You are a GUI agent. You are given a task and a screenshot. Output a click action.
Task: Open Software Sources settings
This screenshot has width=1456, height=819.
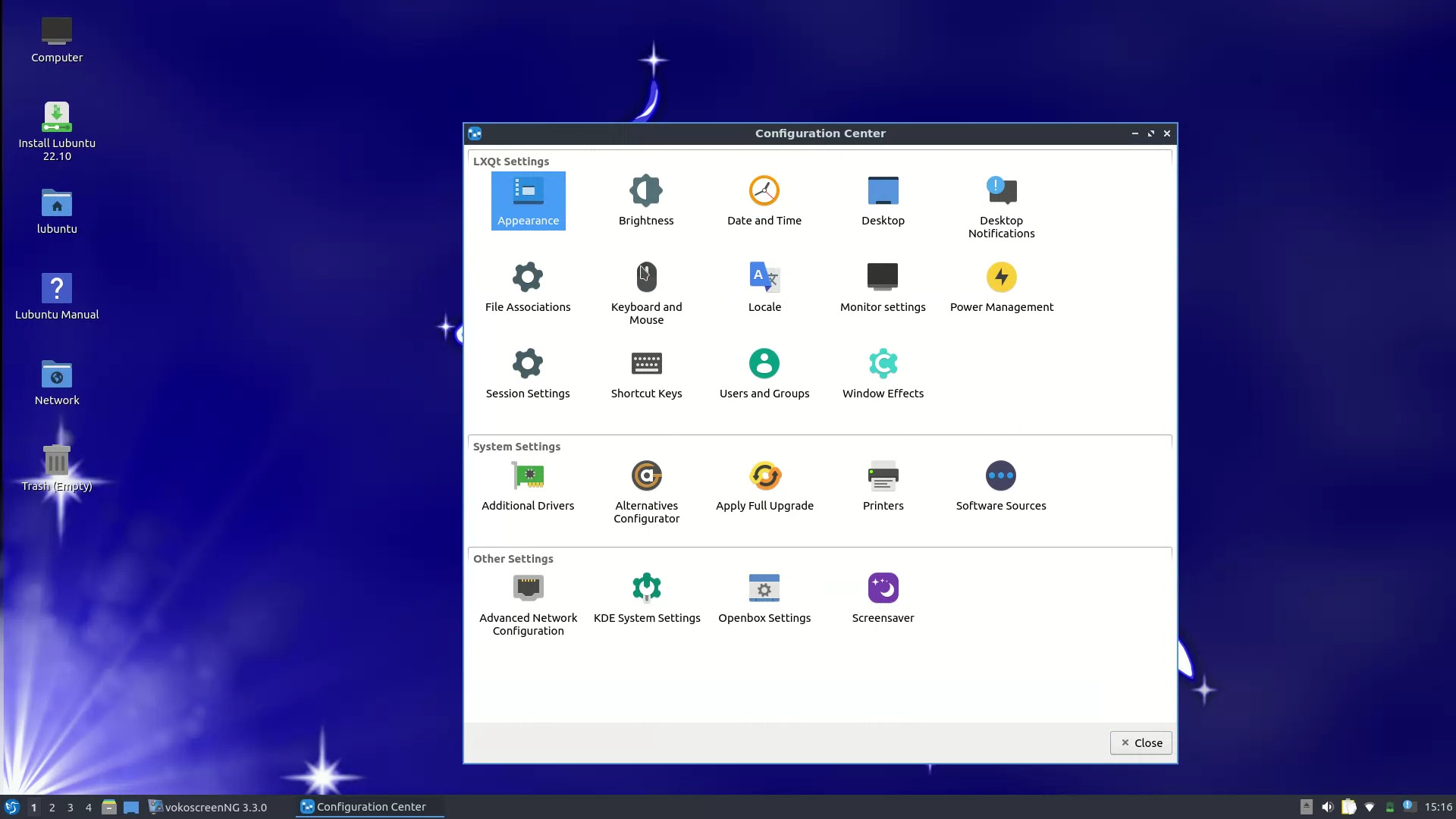coord(1001,485)
